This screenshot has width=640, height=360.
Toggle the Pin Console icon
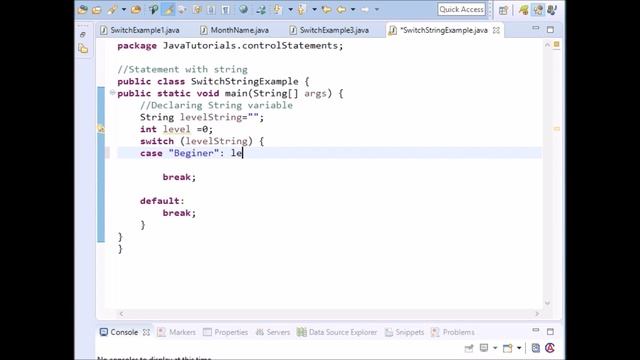pyautogui.click(x=469, y=348)
